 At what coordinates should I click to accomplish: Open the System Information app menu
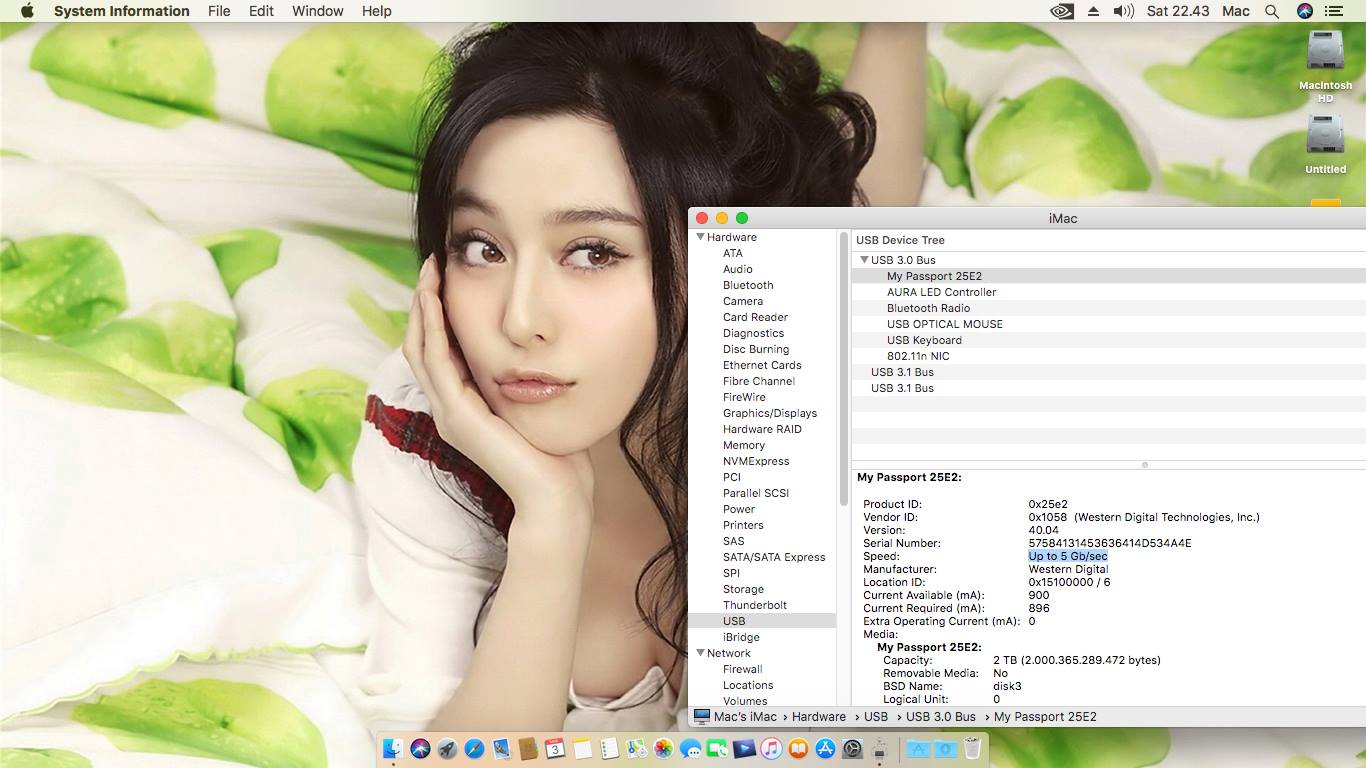[121, 11]
